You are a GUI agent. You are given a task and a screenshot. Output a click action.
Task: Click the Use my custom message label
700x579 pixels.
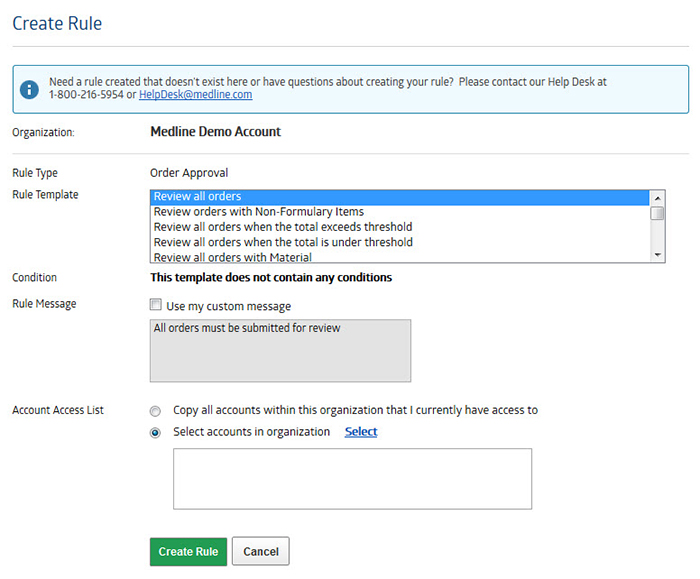coord(229,306)
